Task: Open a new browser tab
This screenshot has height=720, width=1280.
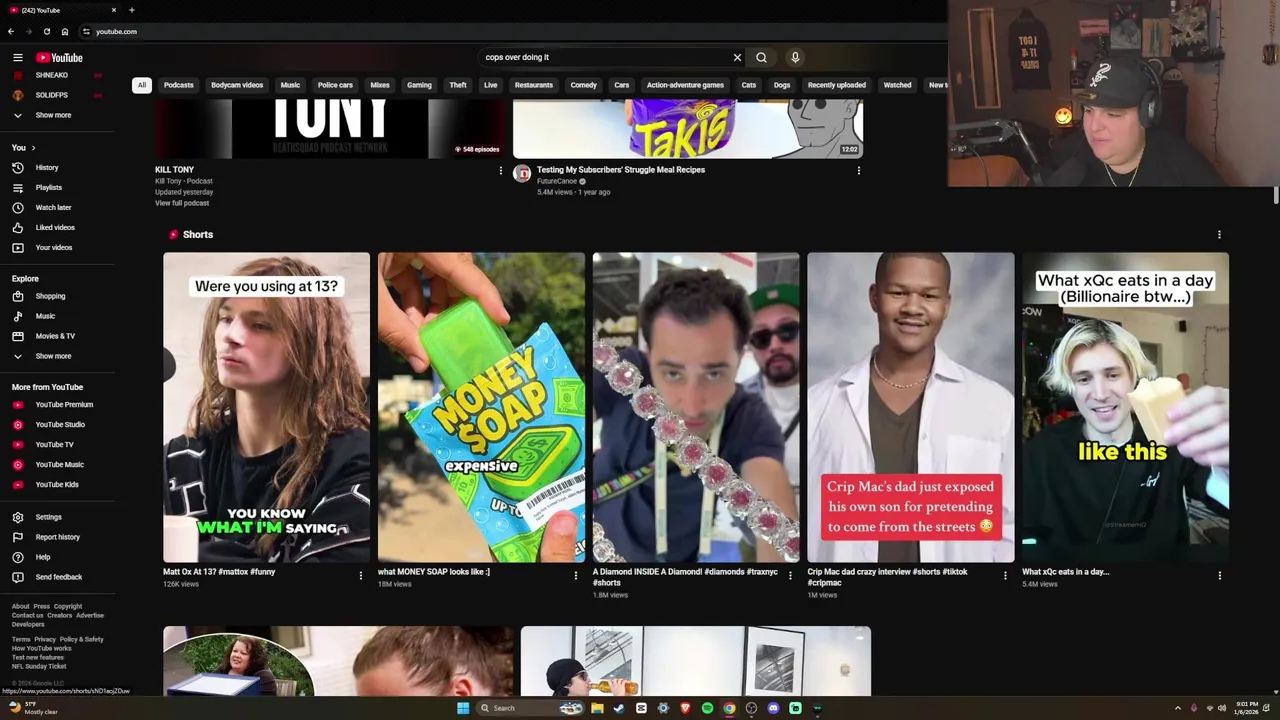Action: coord(131,10)
